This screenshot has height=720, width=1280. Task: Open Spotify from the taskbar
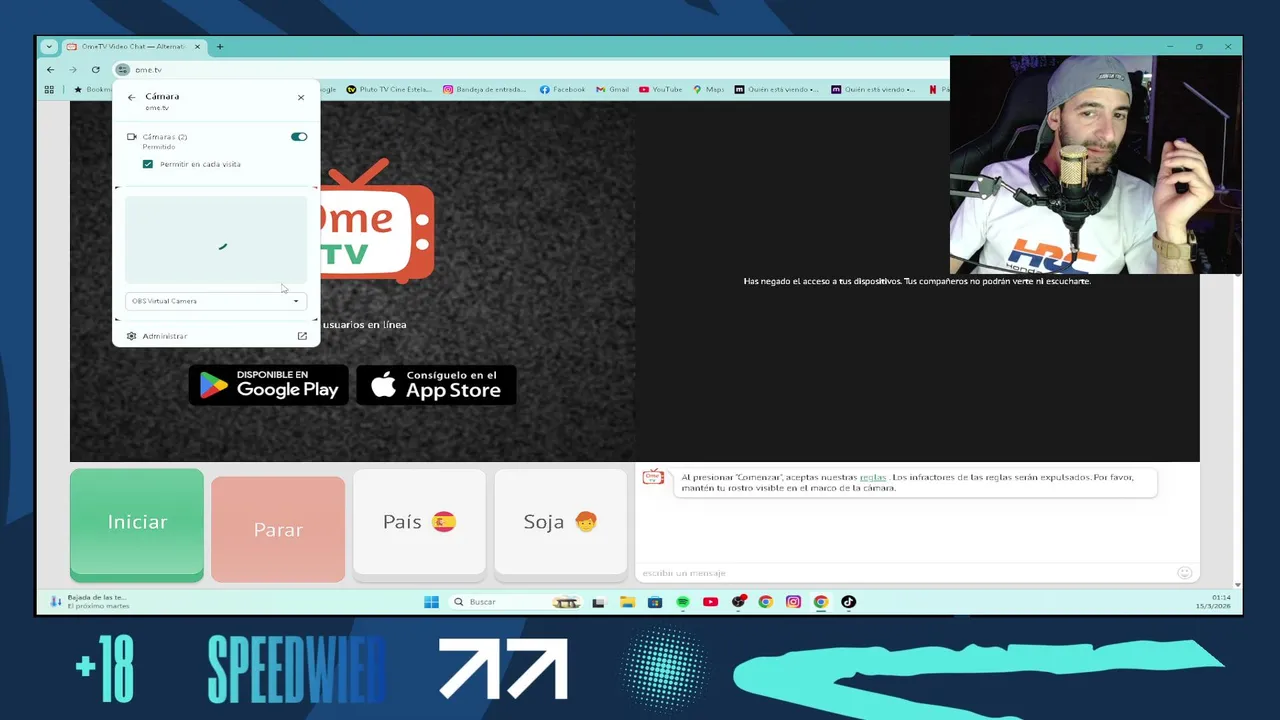tap(683, 602)
